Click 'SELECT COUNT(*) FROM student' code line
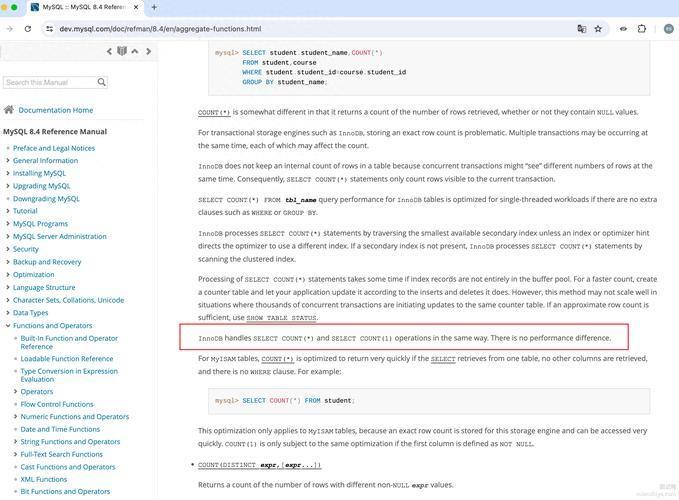The width and height of the screenshot is (679, 500). pos(298,401)
